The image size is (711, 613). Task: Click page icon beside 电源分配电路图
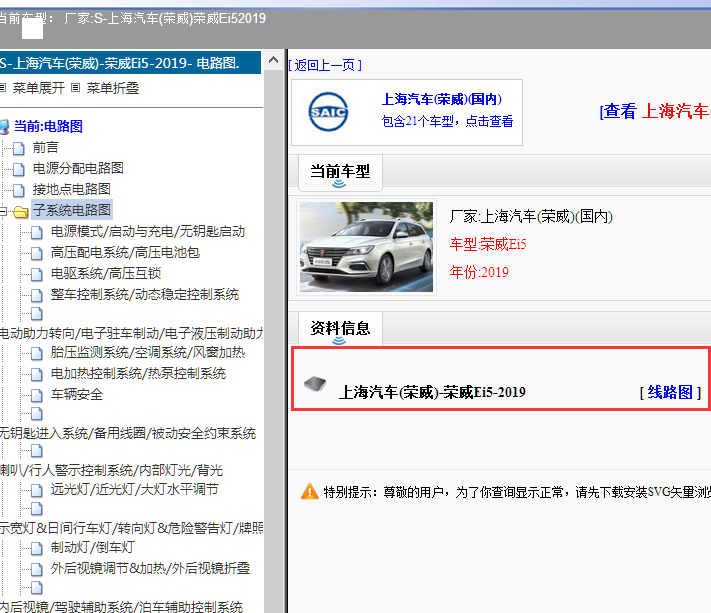coord(19,169)
